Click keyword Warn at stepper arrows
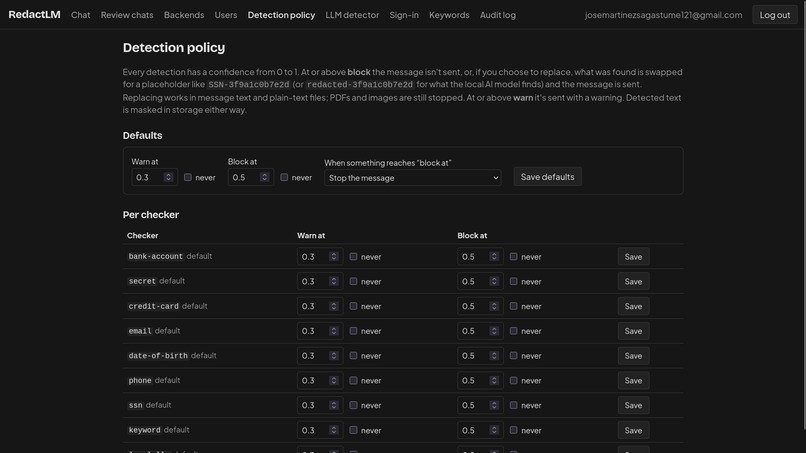 coord(334,430)
